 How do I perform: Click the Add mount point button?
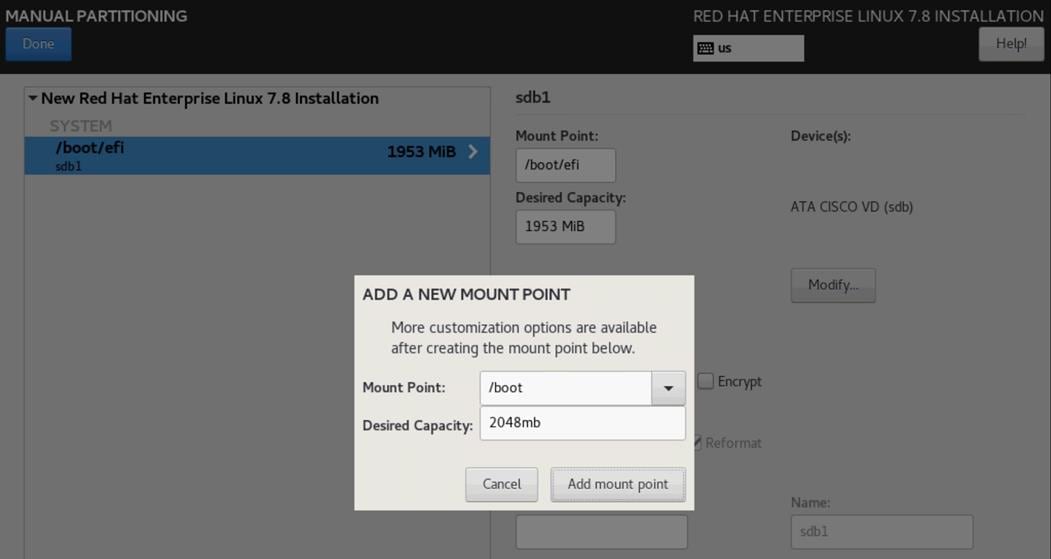(617, 484)
